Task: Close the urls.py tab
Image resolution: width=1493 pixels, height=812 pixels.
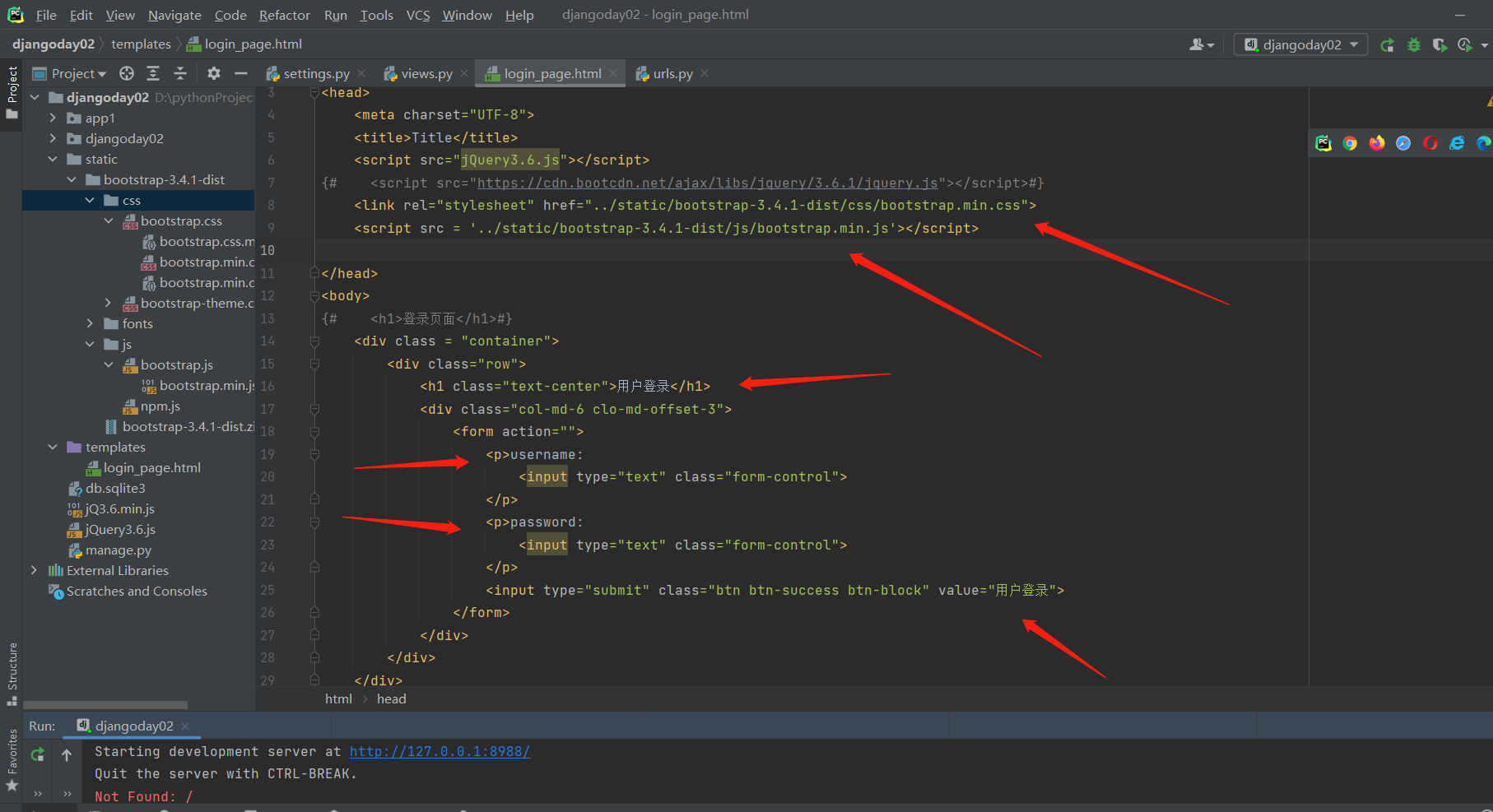Action: click(705, 73)
